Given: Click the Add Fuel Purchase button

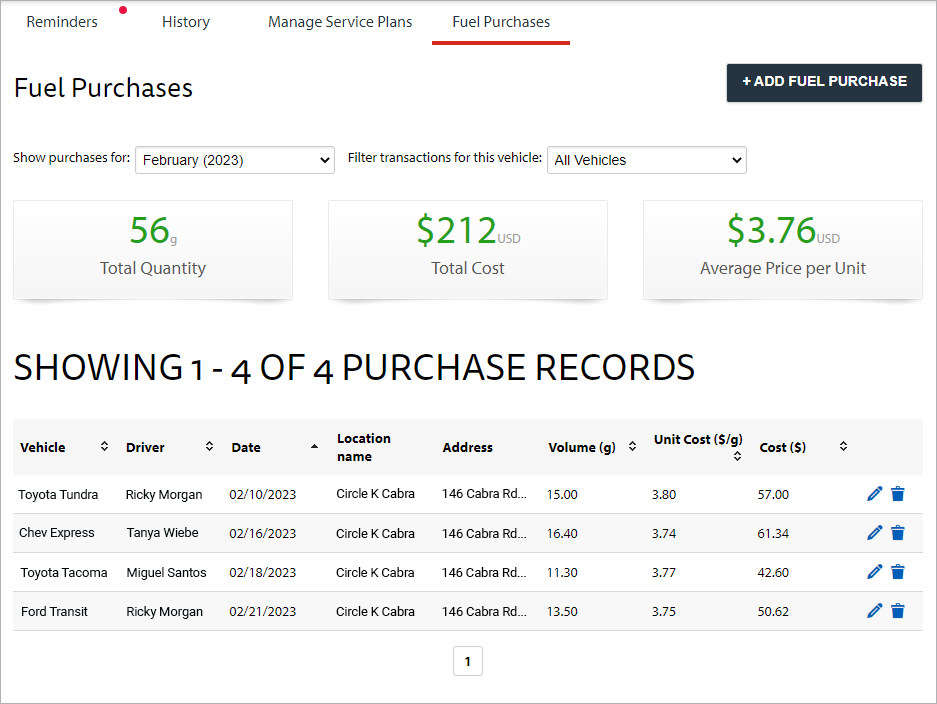Looking at the screenshot, I should click(823, 82).
